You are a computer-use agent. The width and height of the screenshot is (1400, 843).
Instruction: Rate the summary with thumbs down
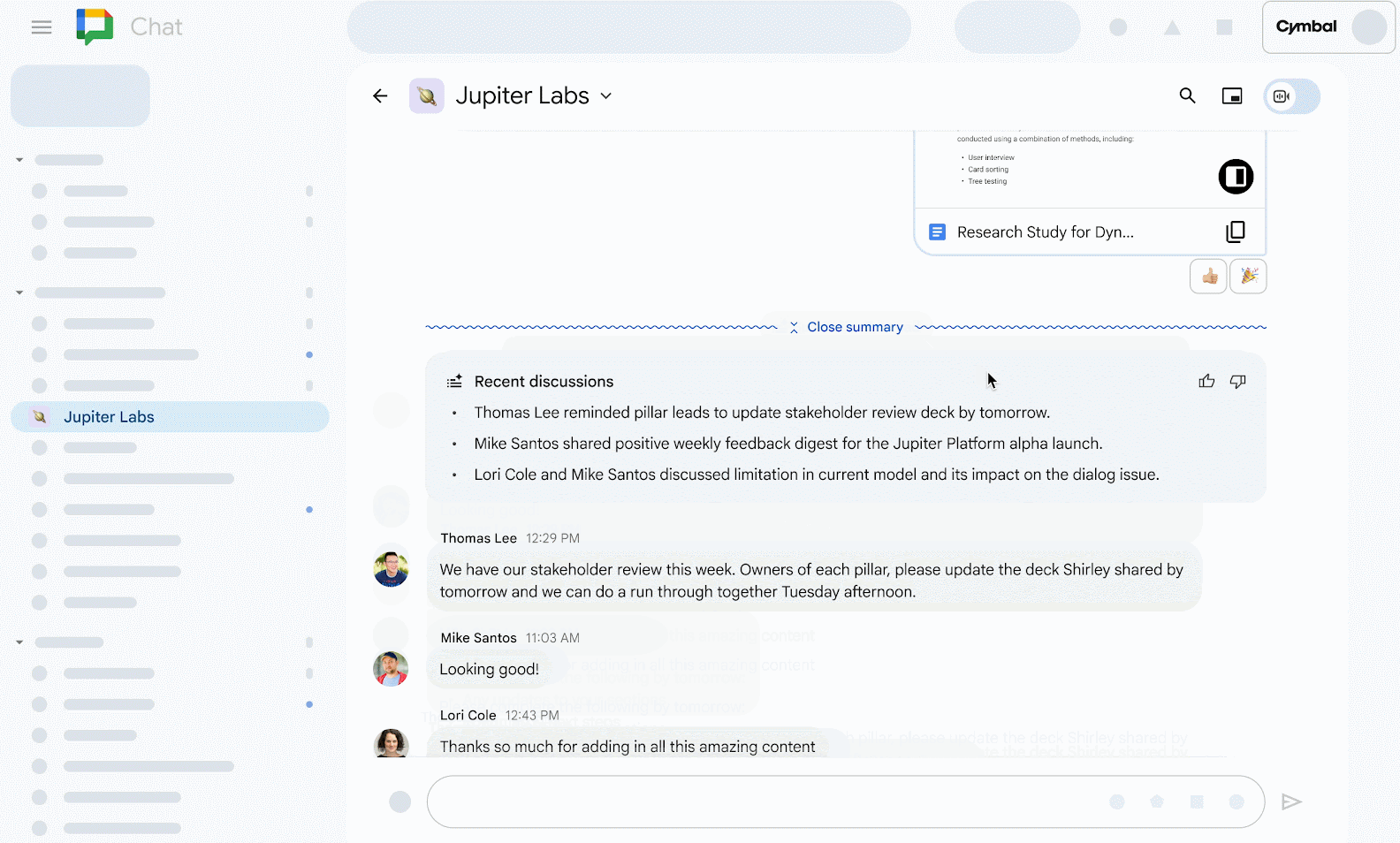[1238, 382]
